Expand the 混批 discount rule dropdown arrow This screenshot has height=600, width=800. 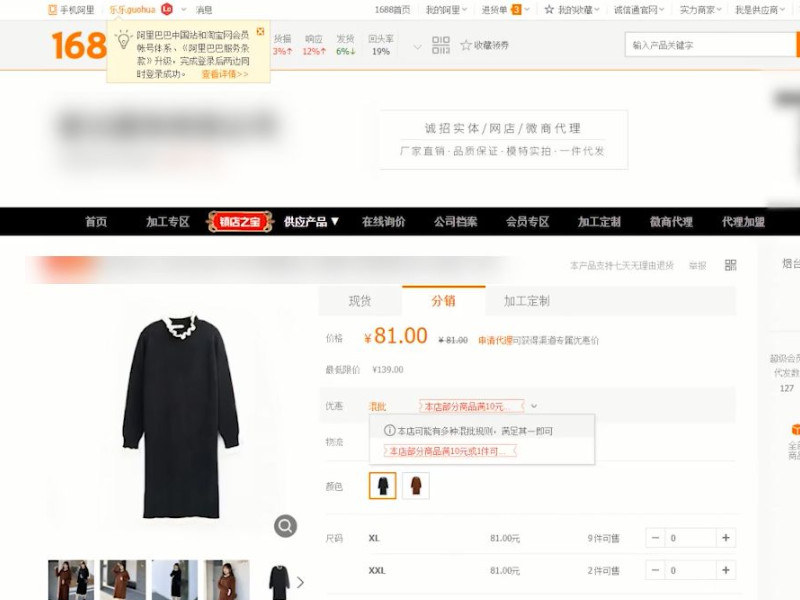coord(533,406)
